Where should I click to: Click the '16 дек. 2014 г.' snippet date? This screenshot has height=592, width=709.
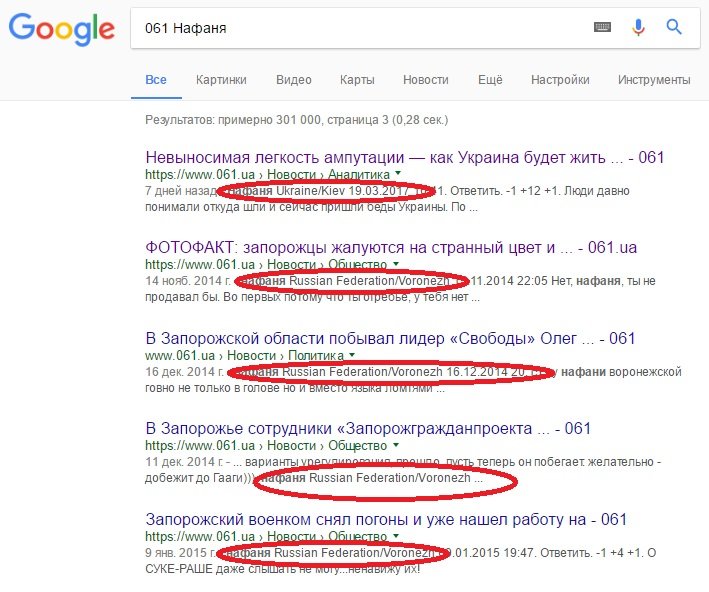click(x=184, y=372)
